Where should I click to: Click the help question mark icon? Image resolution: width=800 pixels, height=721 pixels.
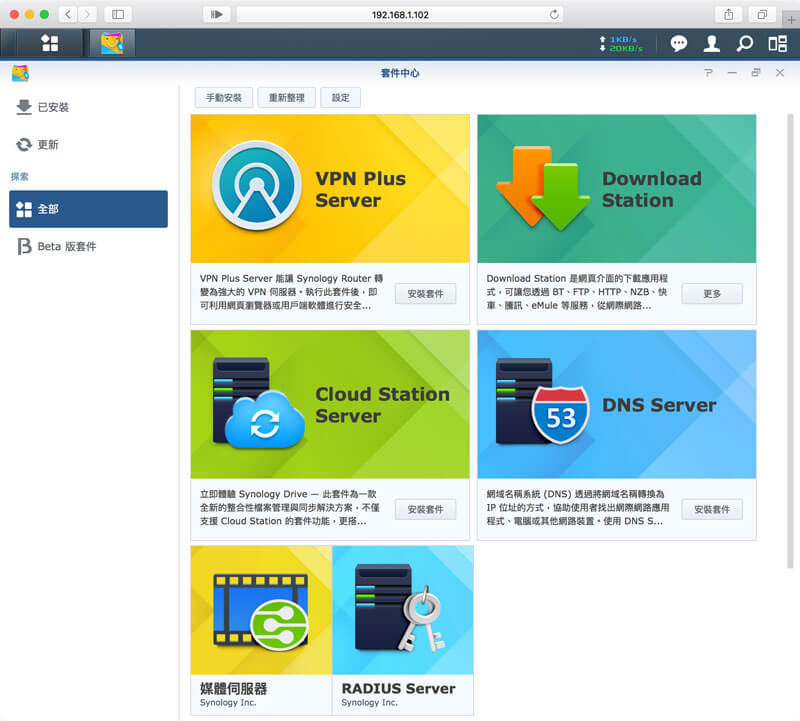click(x=708, y=73)
